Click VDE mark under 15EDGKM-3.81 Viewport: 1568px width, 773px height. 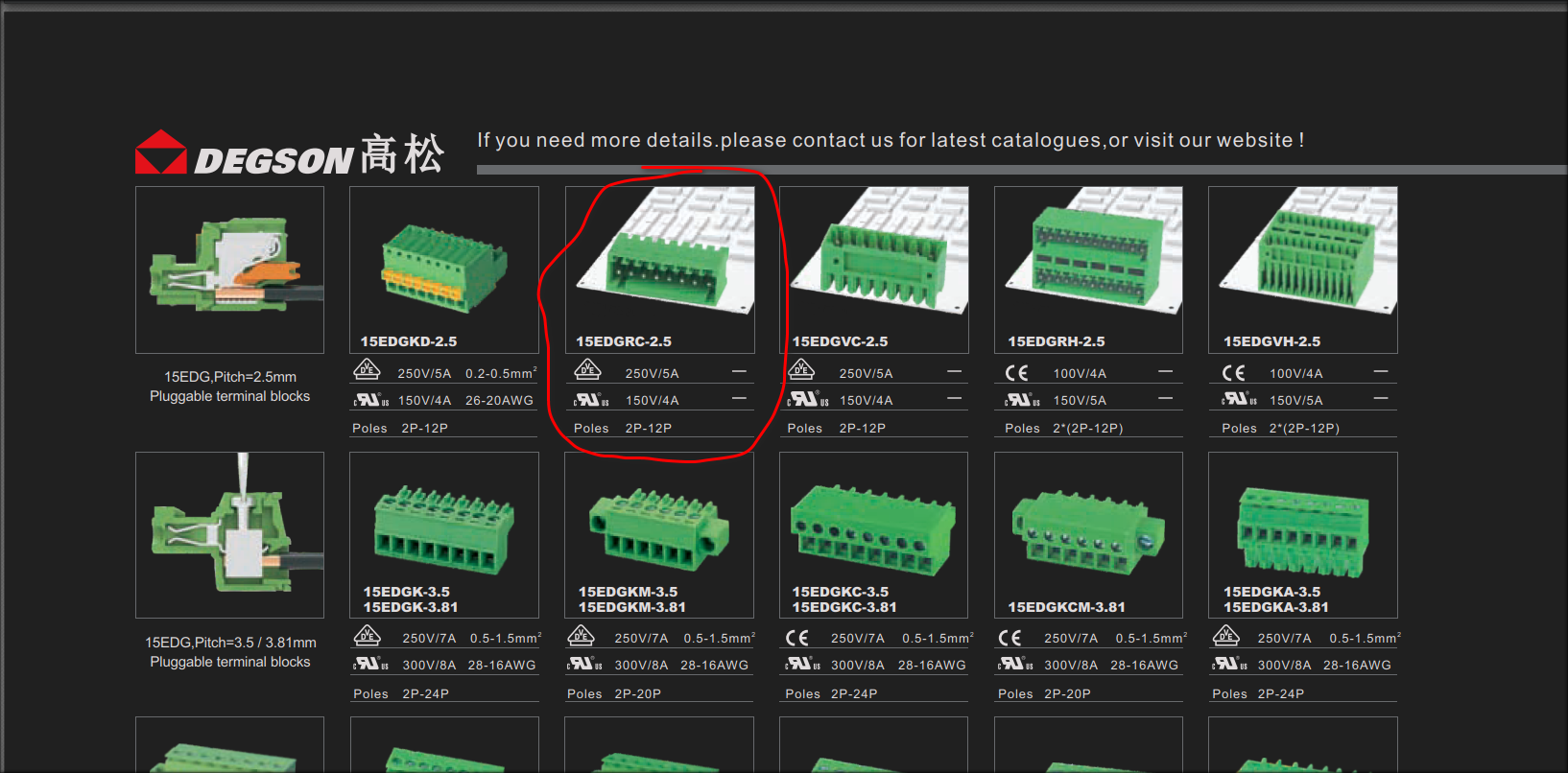582,635
